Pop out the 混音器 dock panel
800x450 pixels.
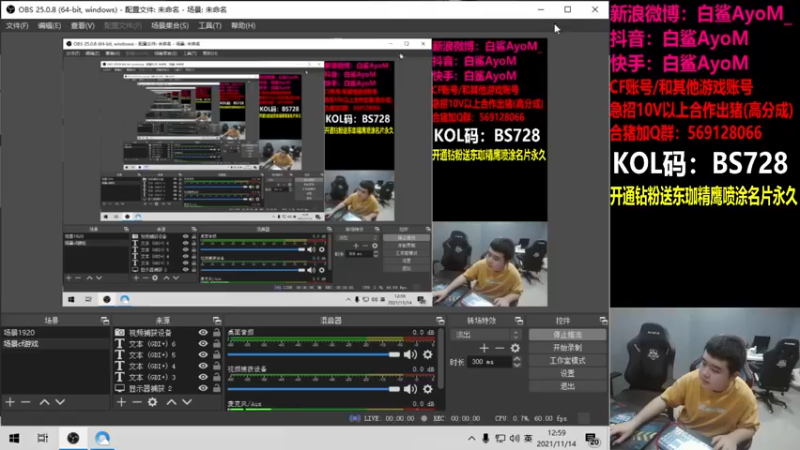click(440, 320)
